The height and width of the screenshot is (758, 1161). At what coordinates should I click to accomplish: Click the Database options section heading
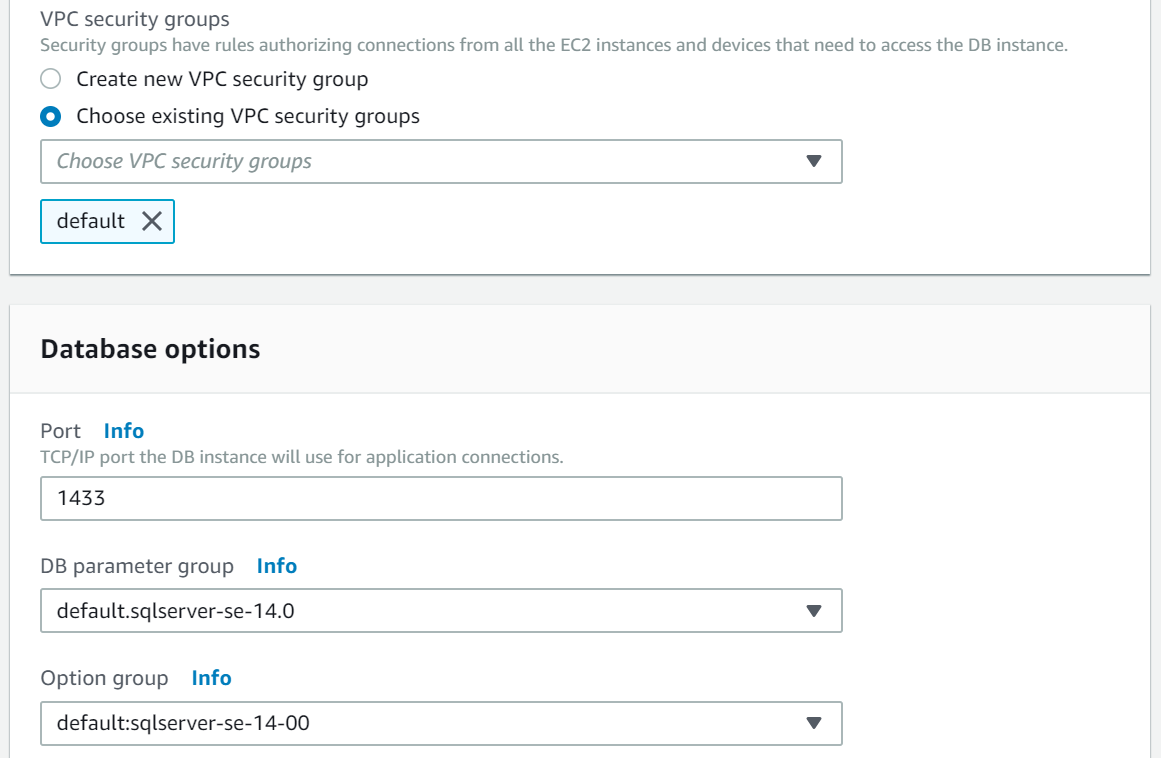[x=150, y=349]
